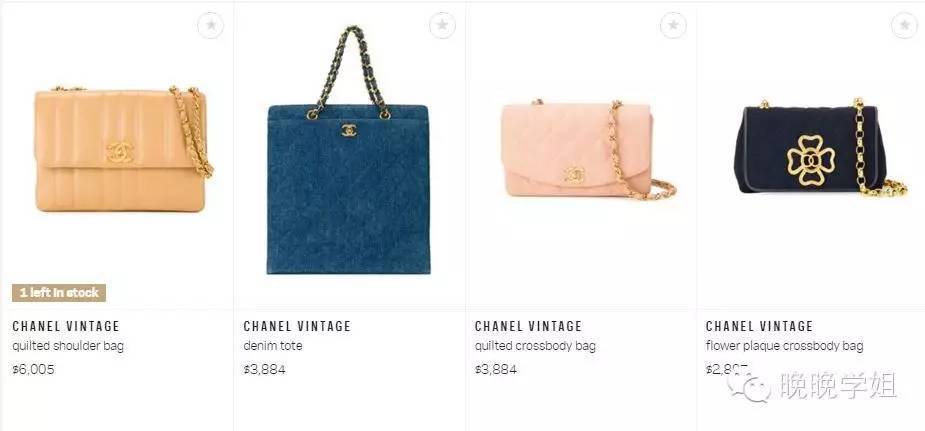Click Chanel Vintage brand above denim tote

click(x=297, y=326)
